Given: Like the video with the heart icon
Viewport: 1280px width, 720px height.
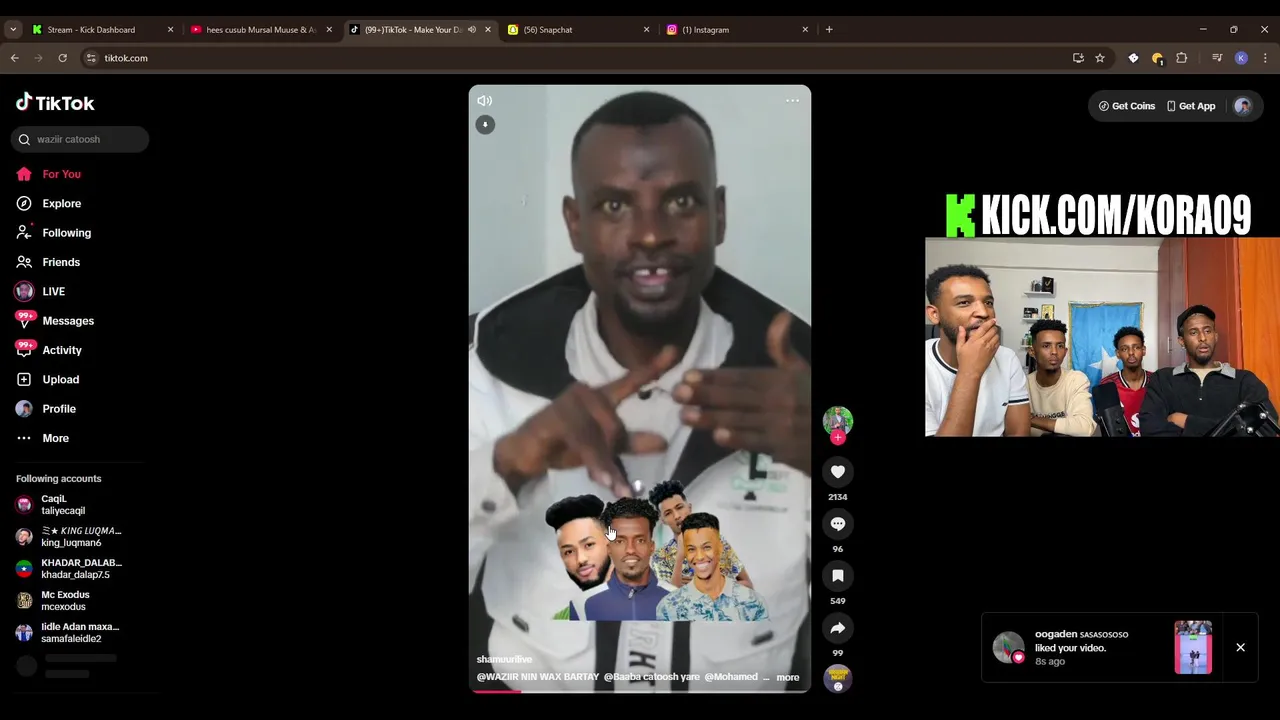Looking at the screenshot, I should 838,472.
